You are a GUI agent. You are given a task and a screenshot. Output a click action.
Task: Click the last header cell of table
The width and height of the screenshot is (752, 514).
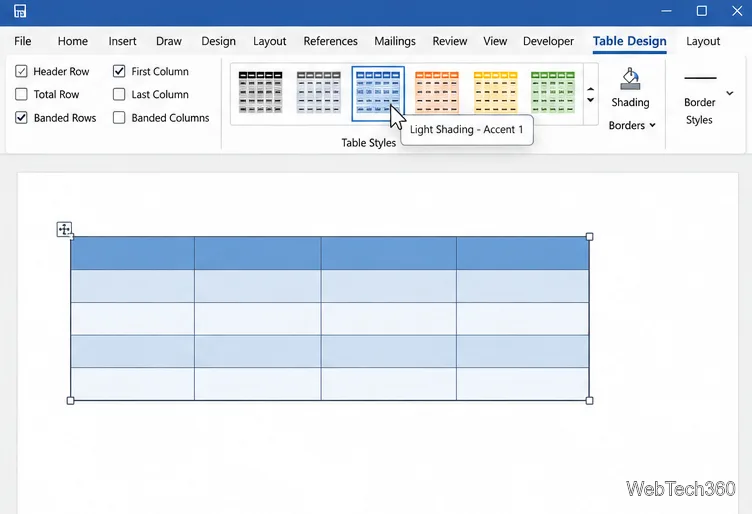point(522,253)
